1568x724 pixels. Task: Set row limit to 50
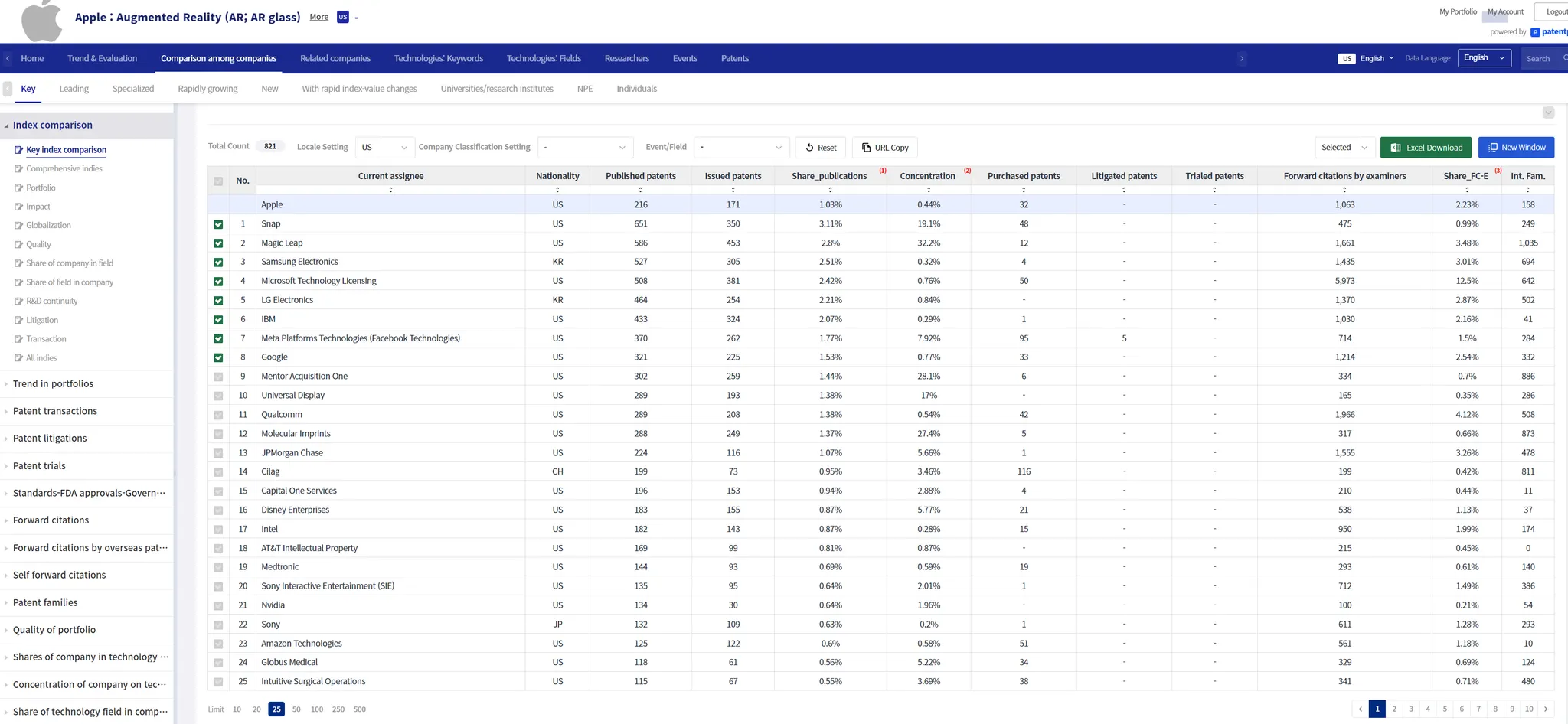(296, 709)
